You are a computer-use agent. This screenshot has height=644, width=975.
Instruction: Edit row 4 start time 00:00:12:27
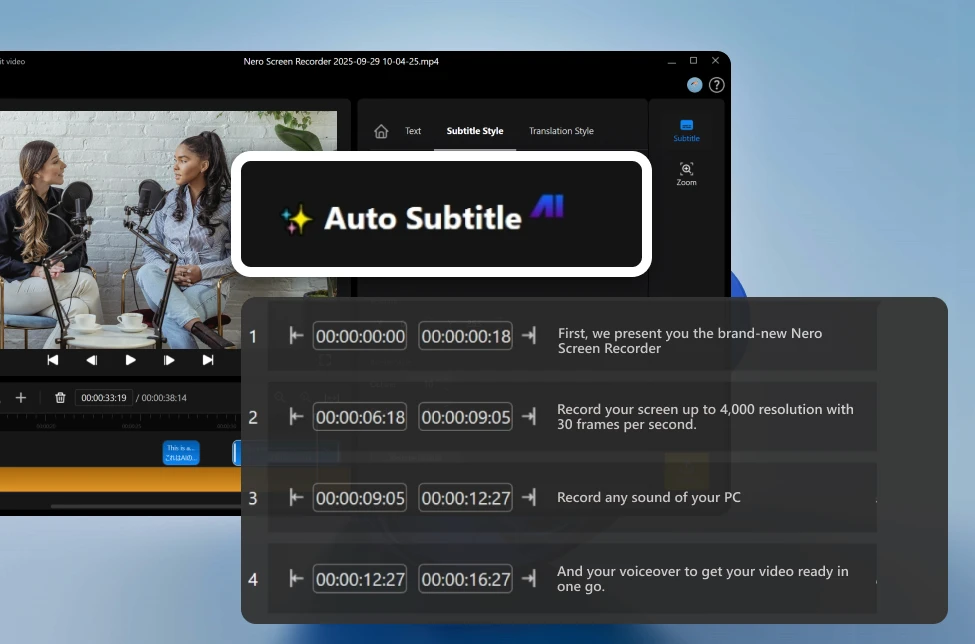[x=360, y=579]
